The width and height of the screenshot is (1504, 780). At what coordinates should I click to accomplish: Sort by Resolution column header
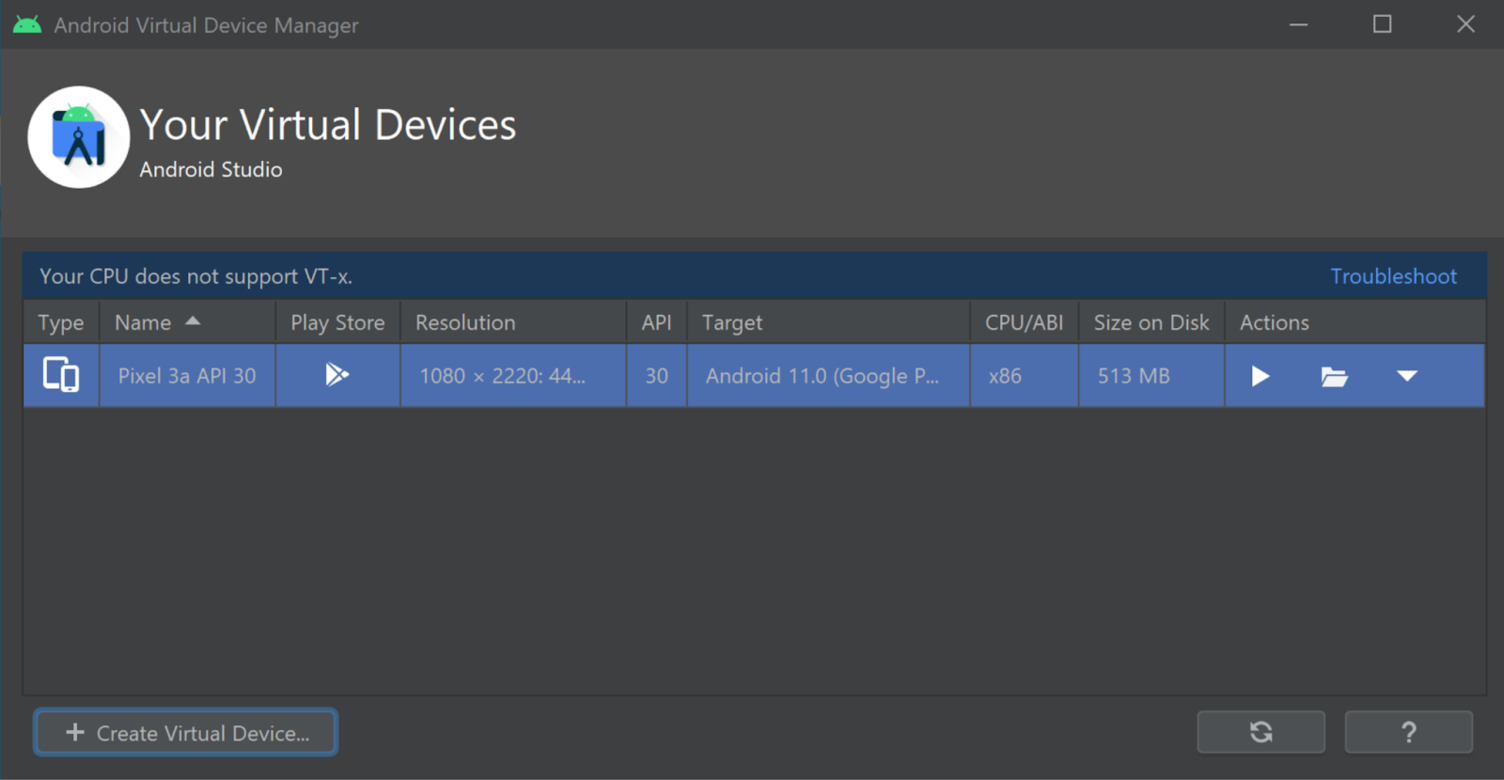click(513, 322)
